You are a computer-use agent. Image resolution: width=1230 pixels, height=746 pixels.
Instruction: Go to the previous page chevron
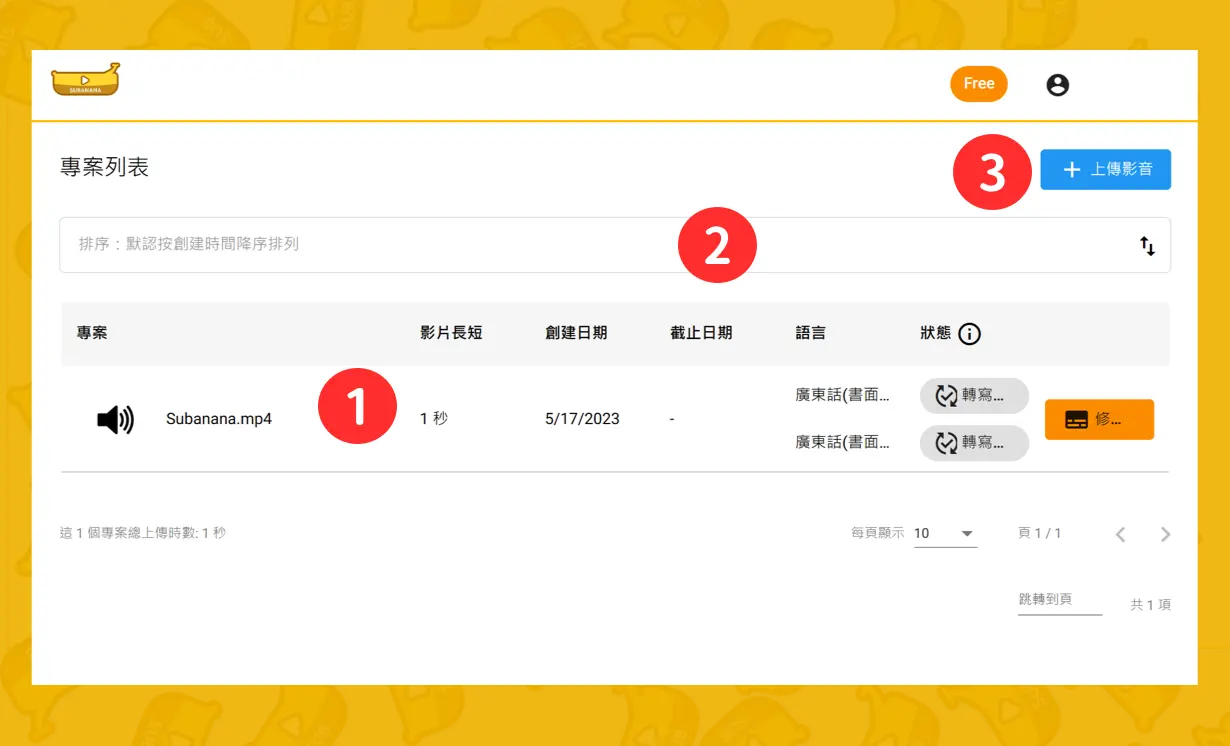click(1120, 534)
